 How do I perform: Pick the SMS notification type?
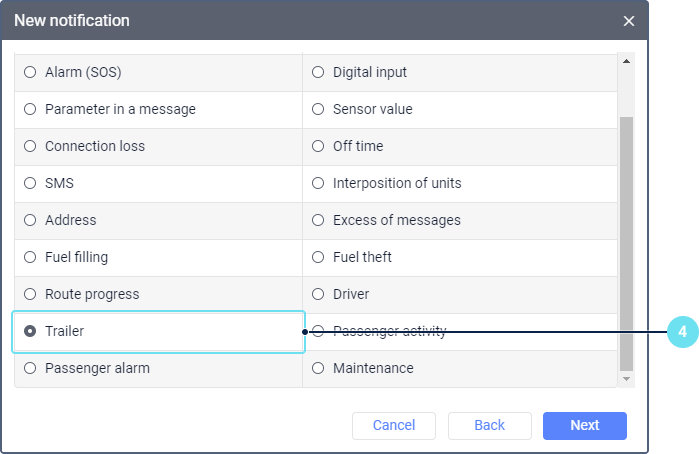[30, 183]
